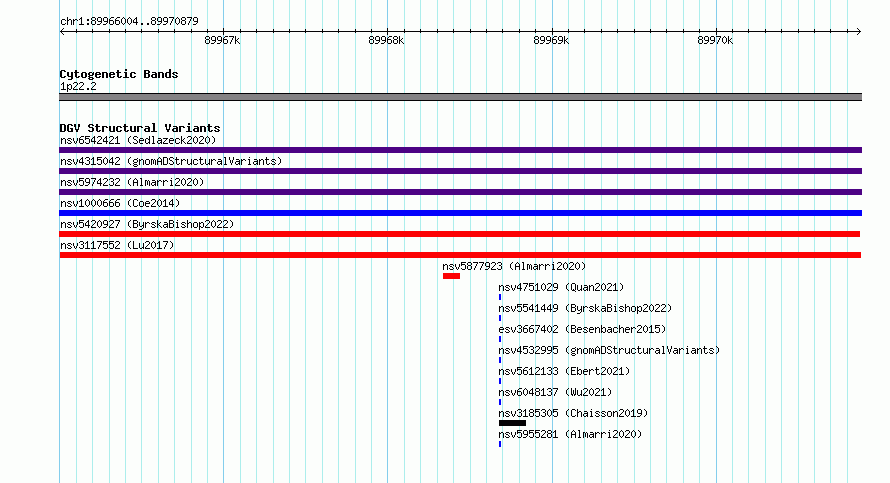
Task: Select the red nsv3117552 variant bar
Action: [x=460, y=255]
